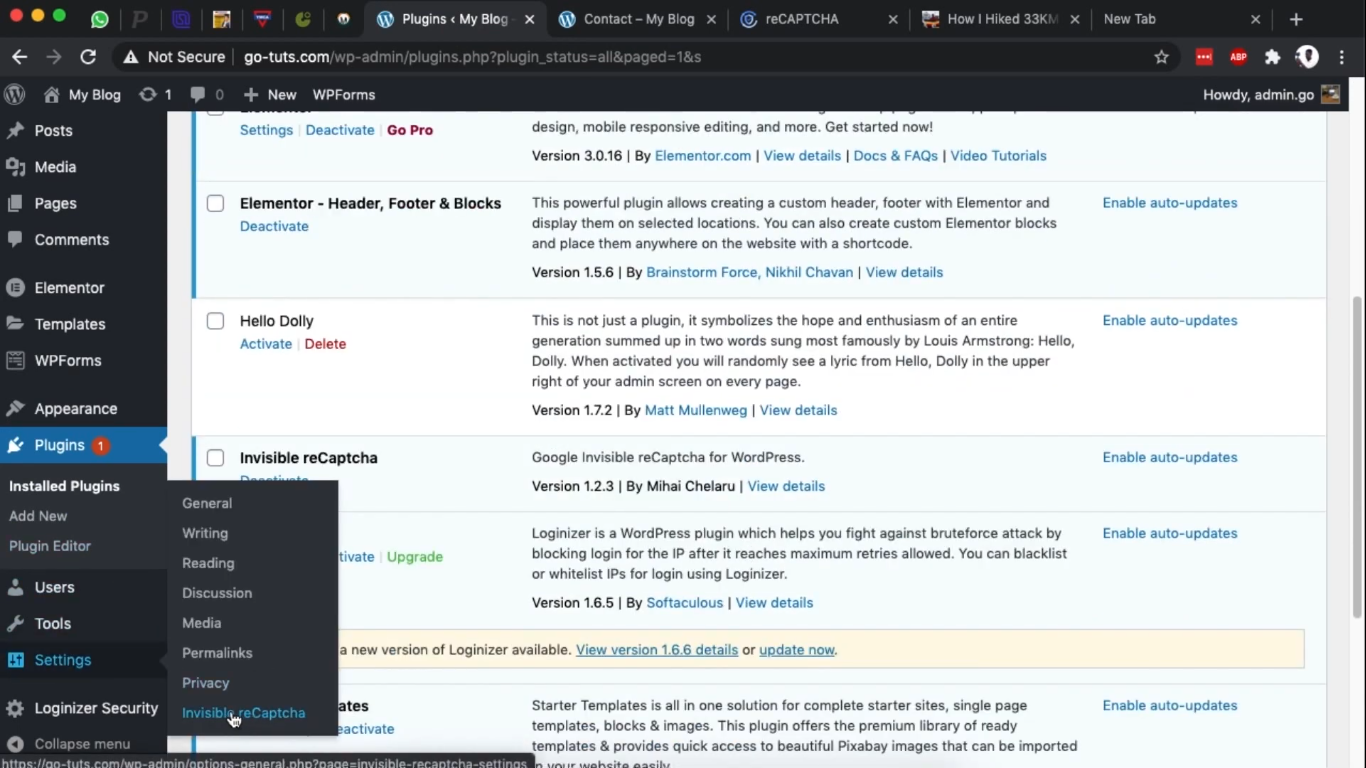
Task: Select Writing in Settings flyout
Action: [205, 533]
